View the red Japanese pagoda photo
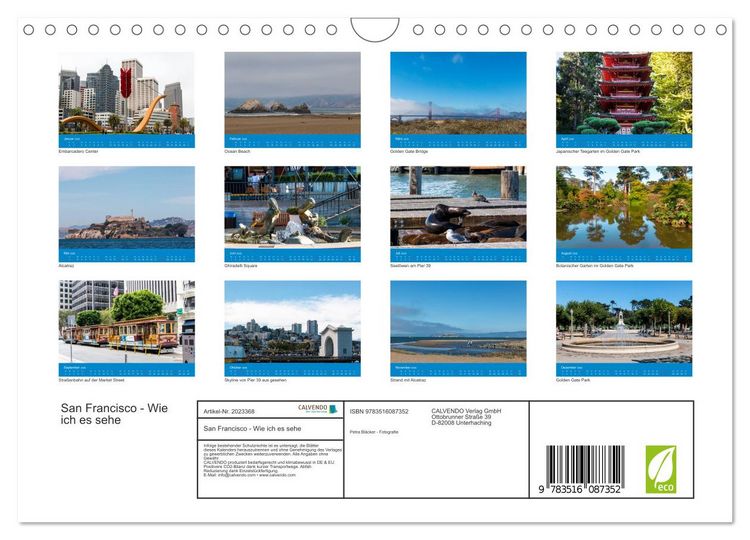The image size is (750, 540). pos(624,92)
